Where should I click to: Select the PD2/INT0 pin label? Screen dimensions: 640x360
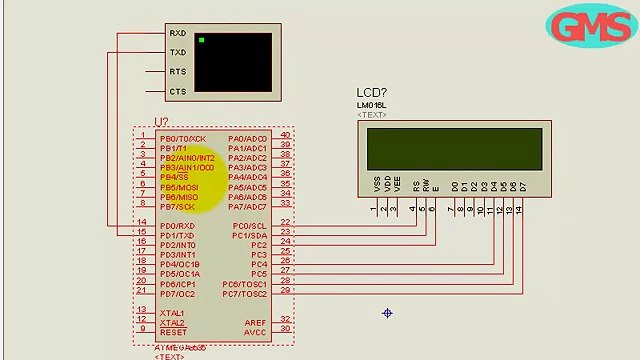178,245
